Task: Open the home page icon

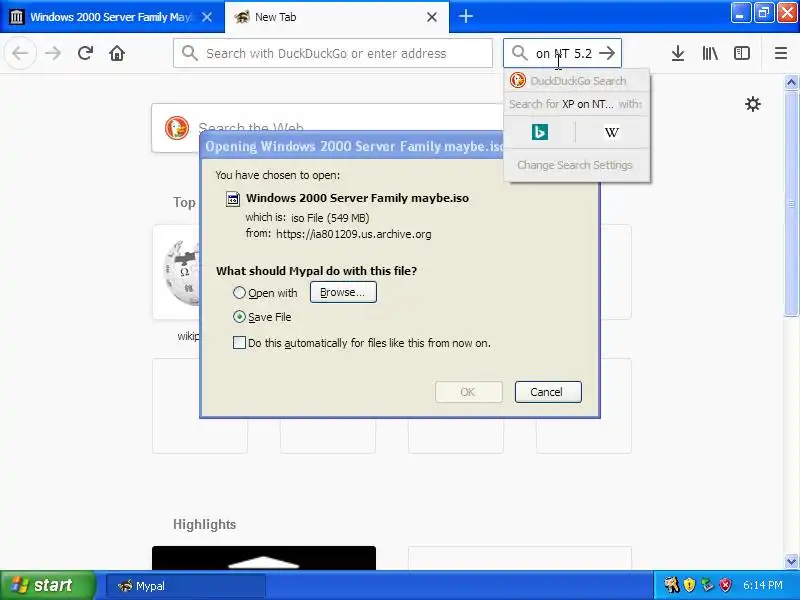Action: tap(117, 53)
